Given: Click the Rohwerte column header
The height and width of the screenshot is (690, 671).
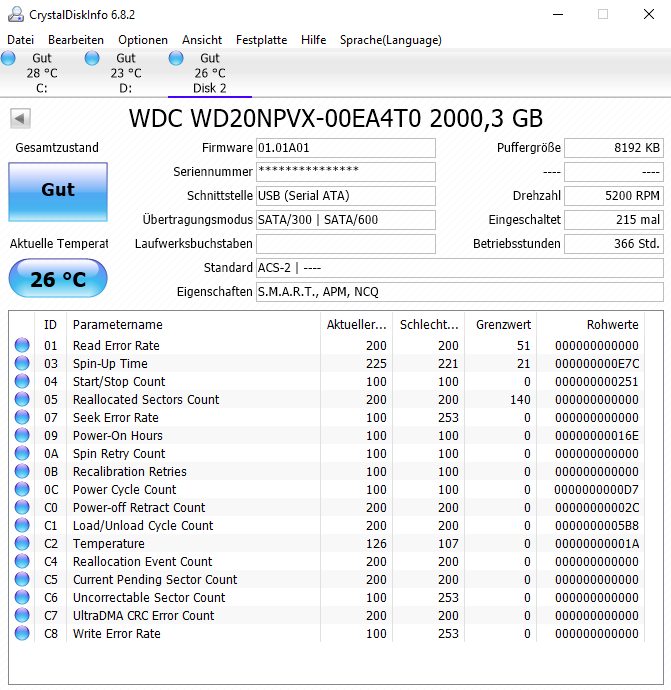Looking at the screenshot, I should click(x=591, y=325).
